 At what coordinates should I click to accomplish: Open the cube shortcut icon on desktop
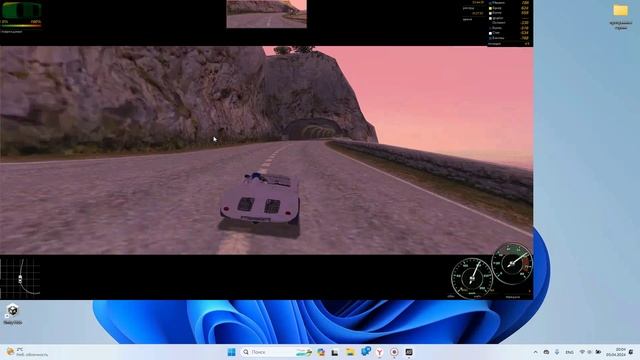tap(13, 310)
